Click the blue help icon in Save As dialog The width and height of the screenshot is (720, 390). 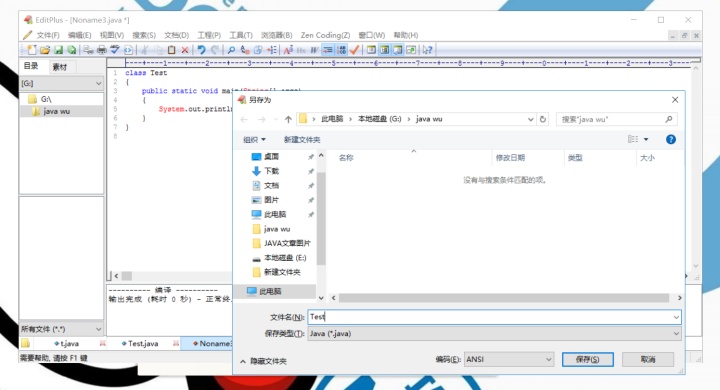click(670, 139)
